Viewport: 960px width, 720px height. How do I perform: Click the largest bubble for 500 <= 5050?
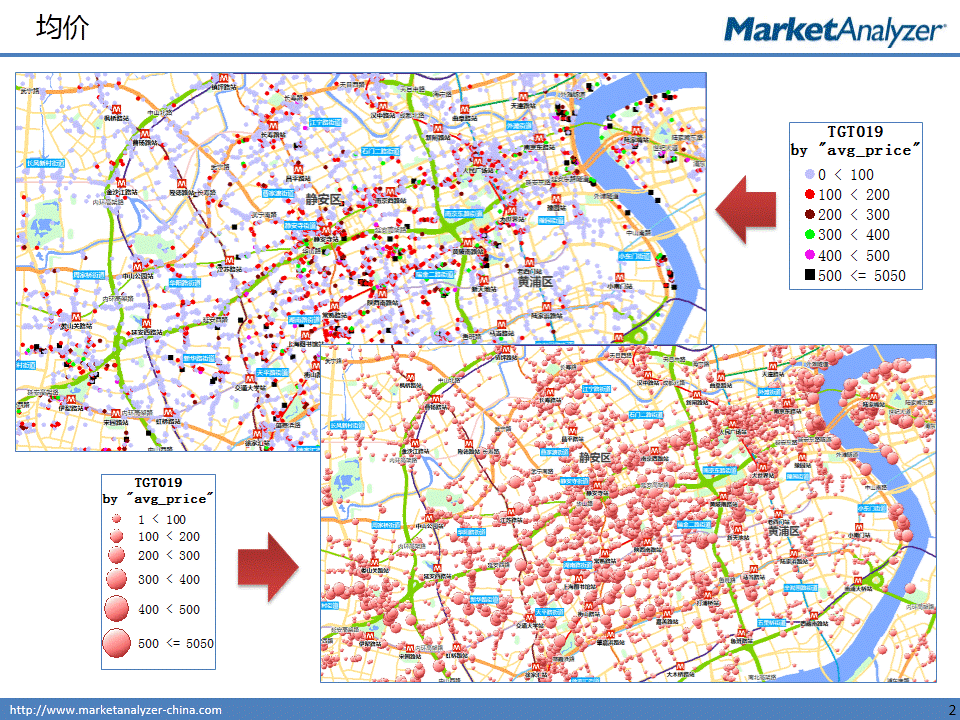tap(116, 643)
